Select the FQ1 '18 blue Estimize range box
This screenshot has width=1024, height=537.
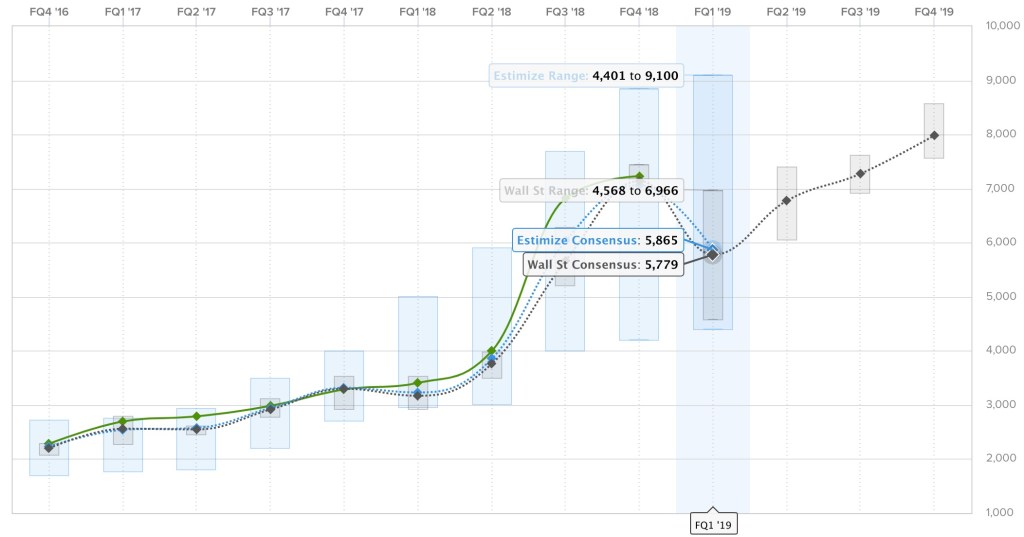(417, 330)
